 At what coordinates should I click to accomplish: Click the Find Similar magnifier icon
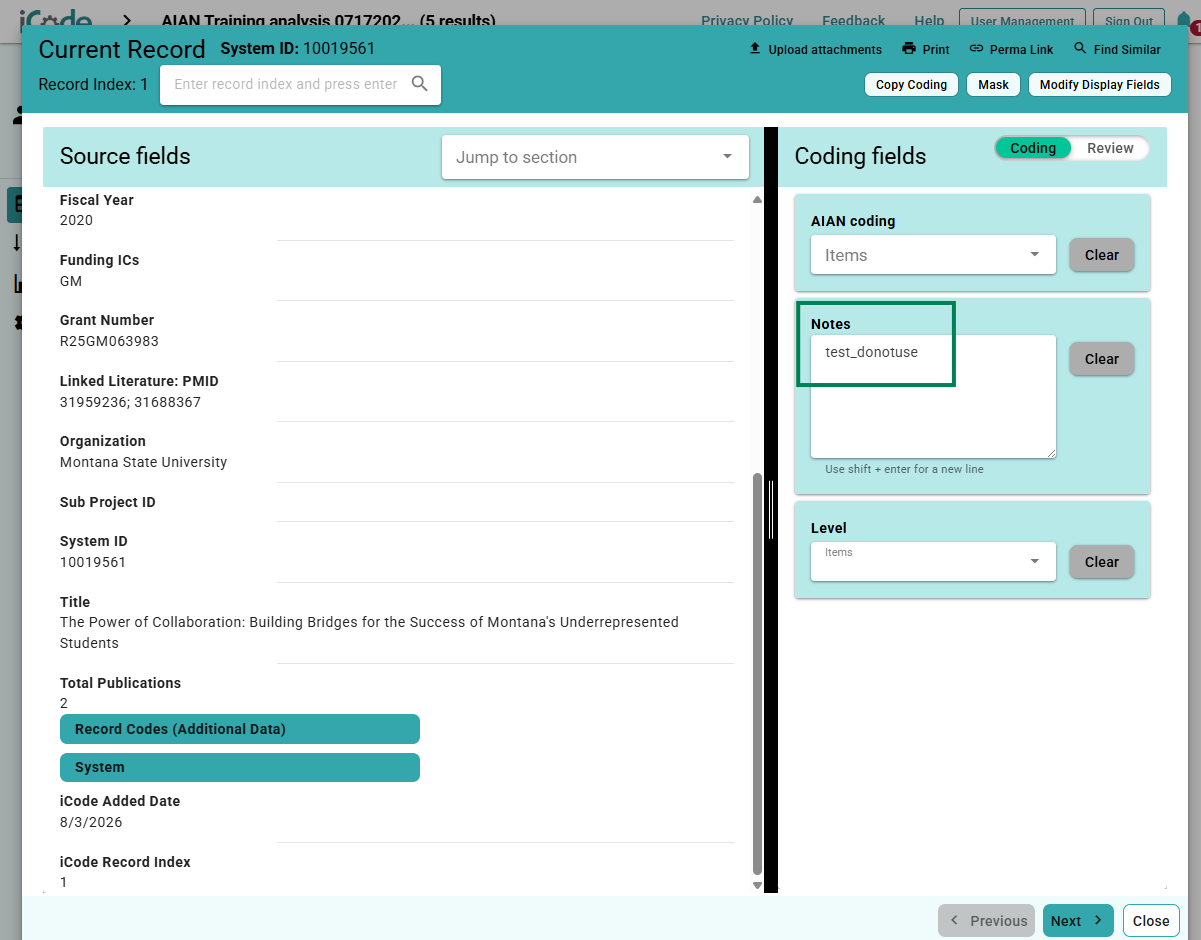coord(1080,49)
